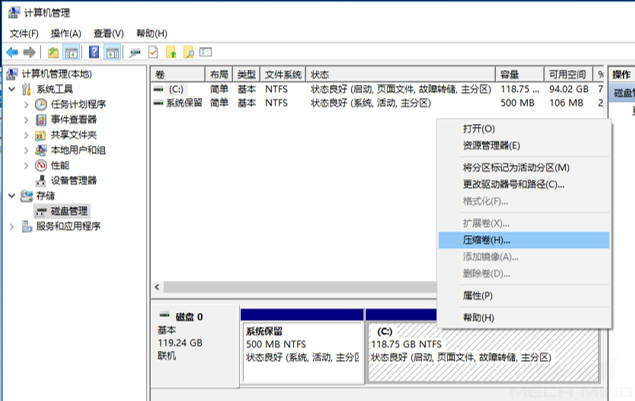Image resolution: width=635 pixels, height=401 pixels.
Task: Choose 将分区标记为活动分区(M) menu entry
Action: tap(524, 168)
